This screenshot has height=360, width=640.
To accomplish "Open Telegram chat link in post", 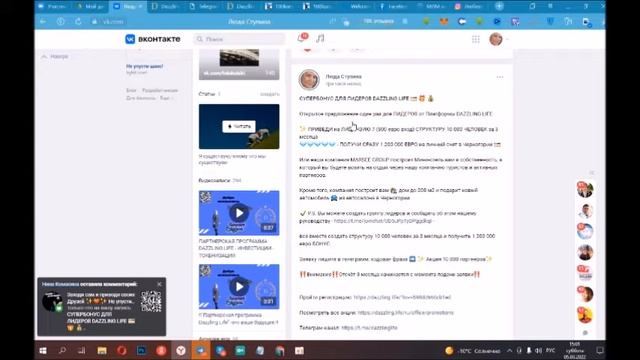I will (x=383, y=221).
